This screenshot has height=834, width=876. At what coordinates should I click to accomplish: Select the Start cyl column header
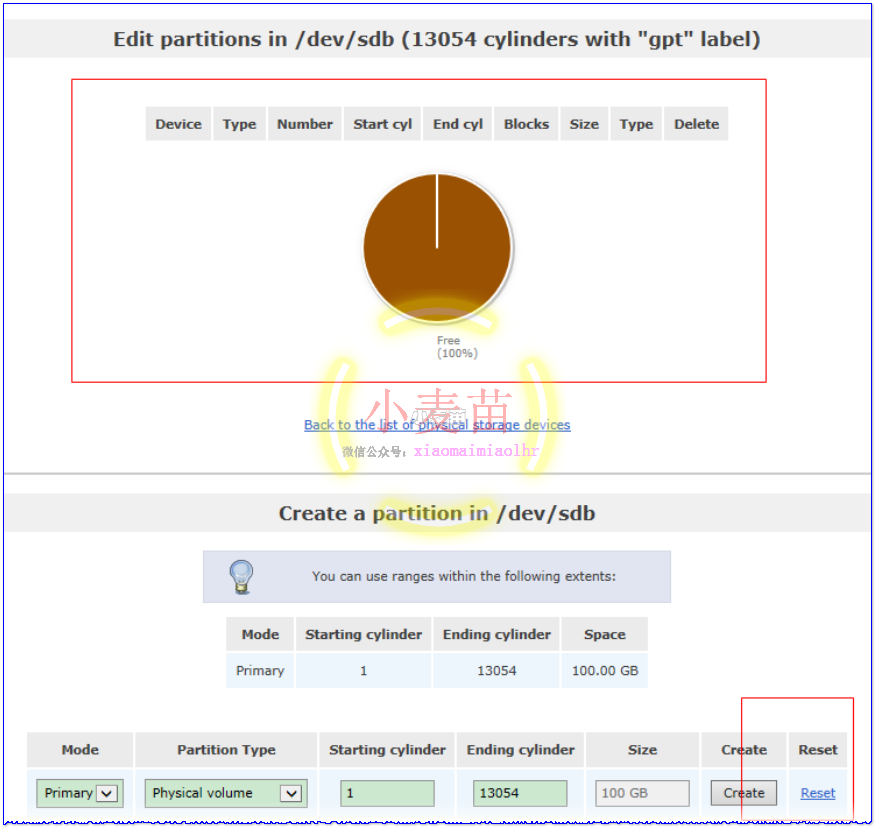382,124
